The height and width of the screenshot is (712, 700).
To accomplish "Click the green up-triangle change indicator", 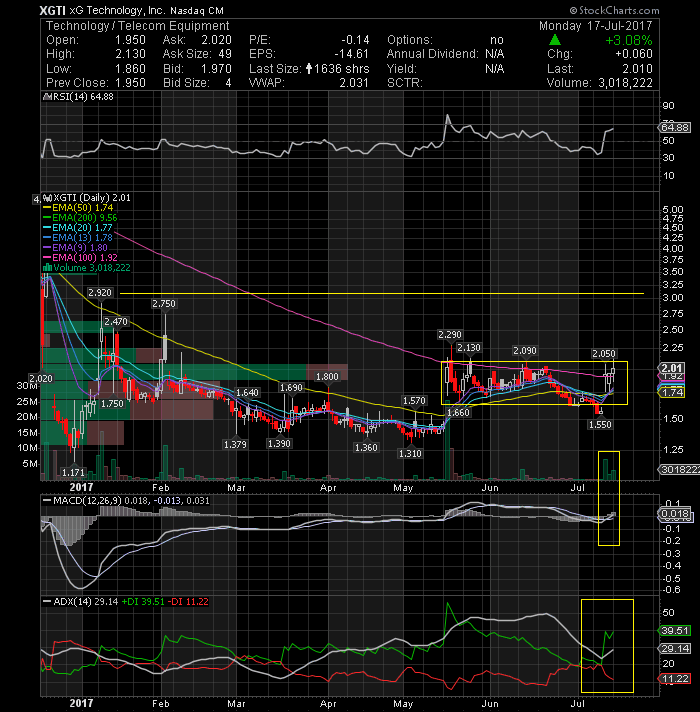I will [x=555, y=40].
